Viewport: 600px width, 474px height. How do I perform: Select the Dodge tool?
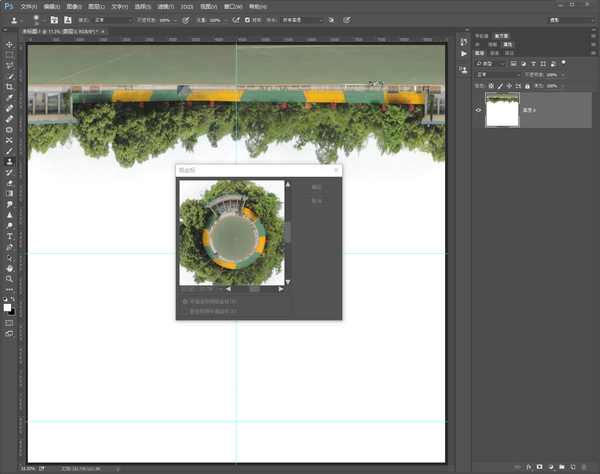pyautogui.click(x=9, y=226)
